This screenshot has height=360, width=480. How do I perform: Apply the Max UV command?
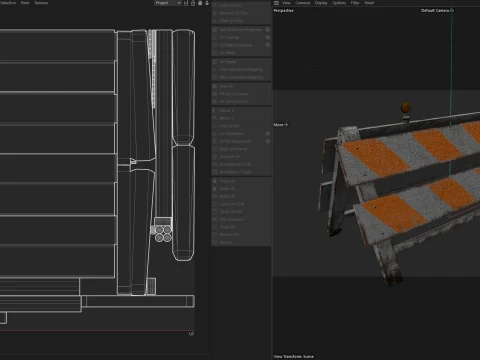(241, 86)
